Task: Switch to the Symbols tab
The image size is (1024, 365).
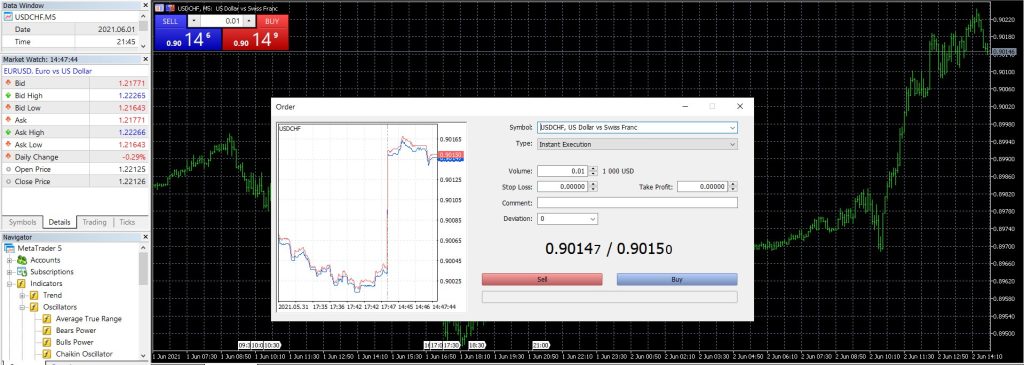Action: pyautogui.click(x=22, y=222)
